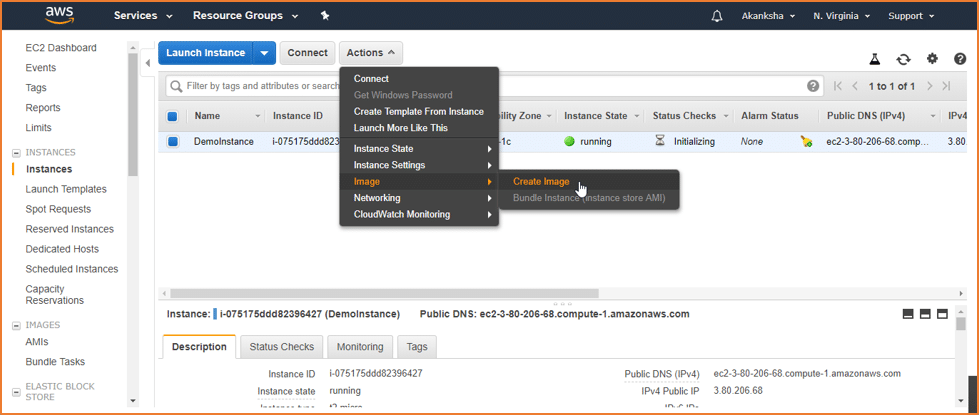This screenshot has width=979, height=415.
Task: Toggle the DemoInstance row checkbox
Action: click(x=173, y=142)
